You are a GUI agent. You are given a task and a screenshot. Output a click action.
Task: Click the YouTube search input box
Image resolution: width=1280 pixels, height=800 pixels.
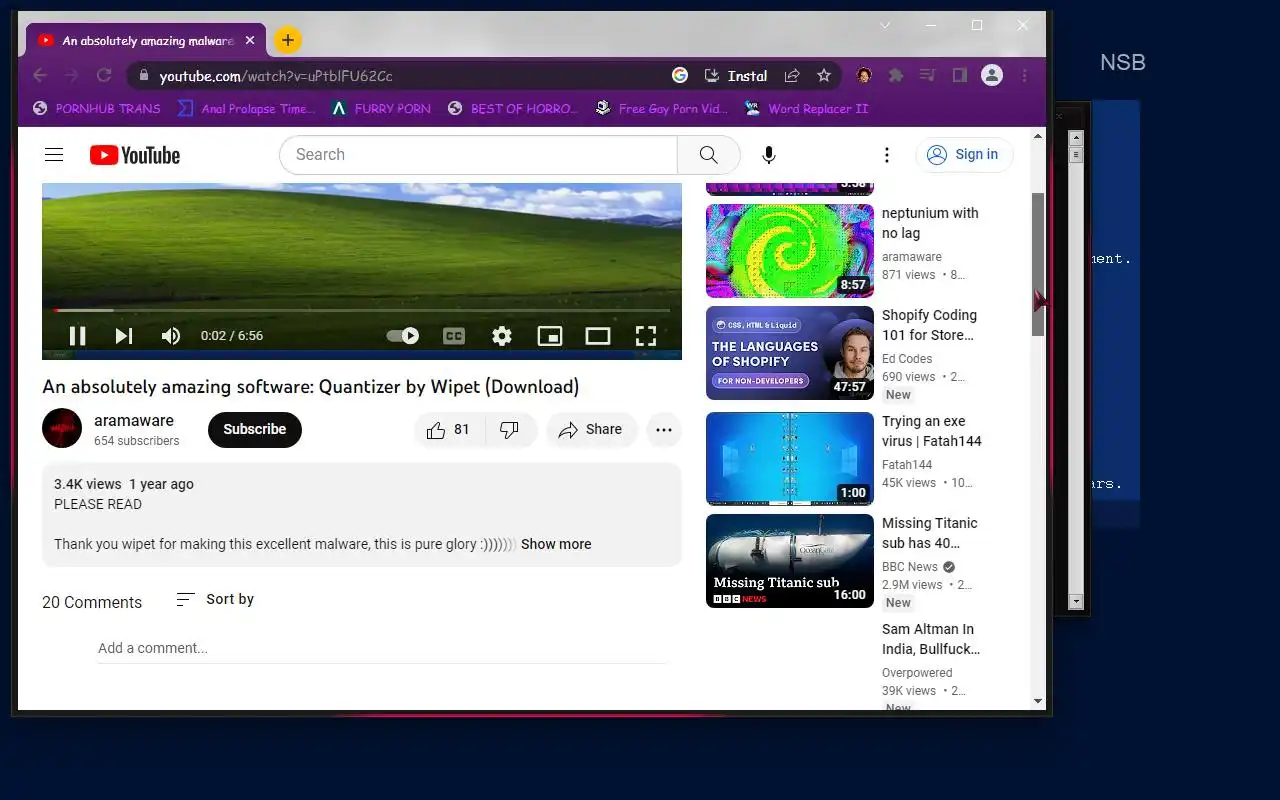click(478, 155)
